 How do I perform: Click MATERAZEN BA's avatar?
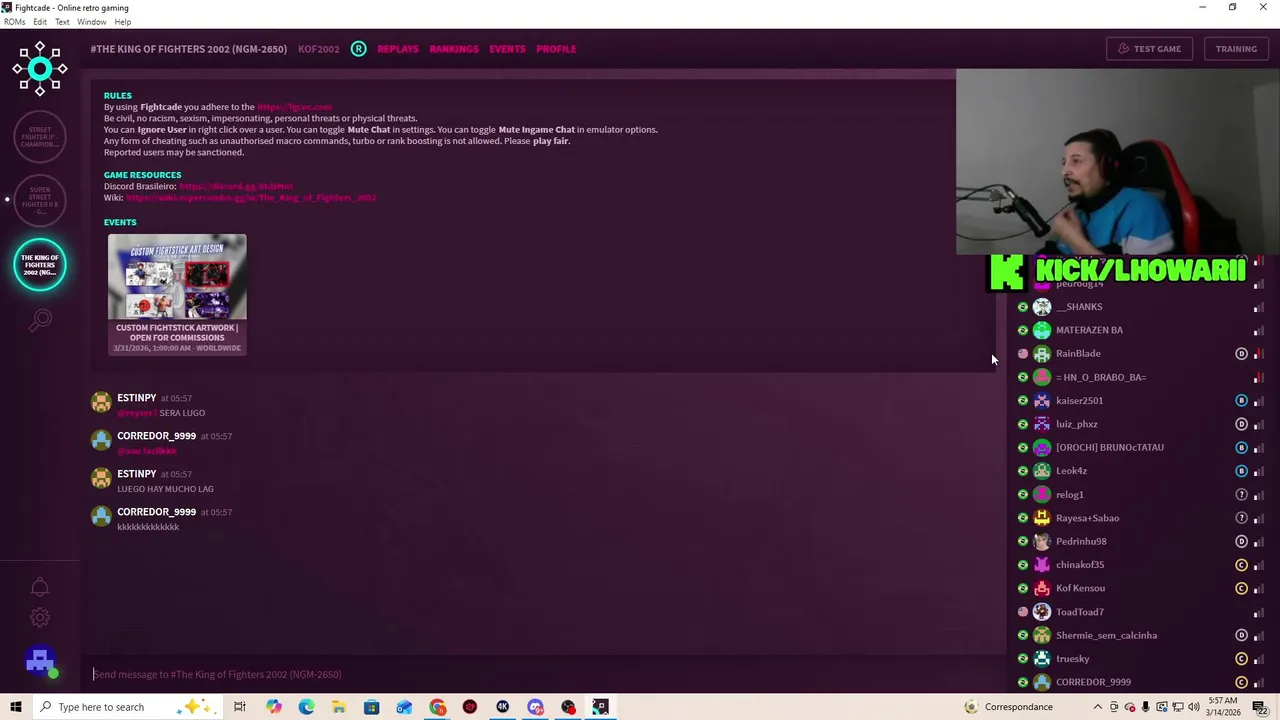point(1042,330)
